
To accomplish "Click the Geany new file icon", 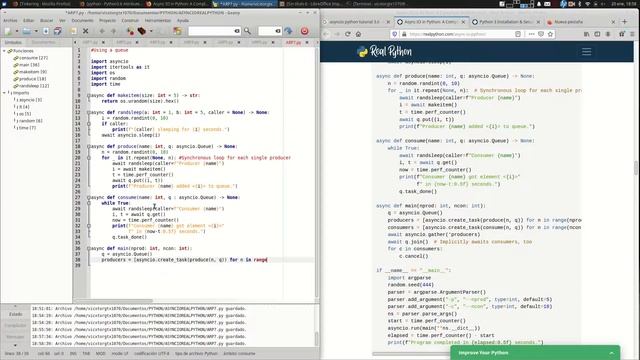I will tap(8, 31).
